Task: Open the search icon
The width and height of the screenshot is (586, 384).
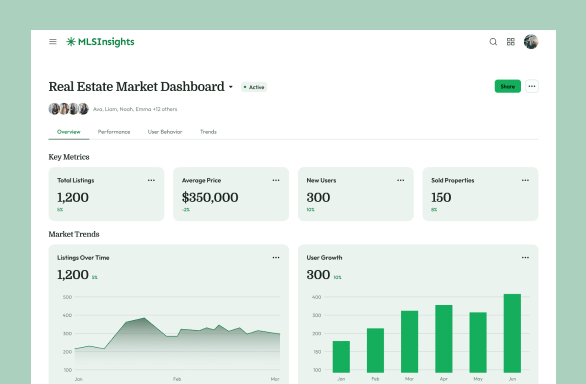Action: [x=493, y=42]
